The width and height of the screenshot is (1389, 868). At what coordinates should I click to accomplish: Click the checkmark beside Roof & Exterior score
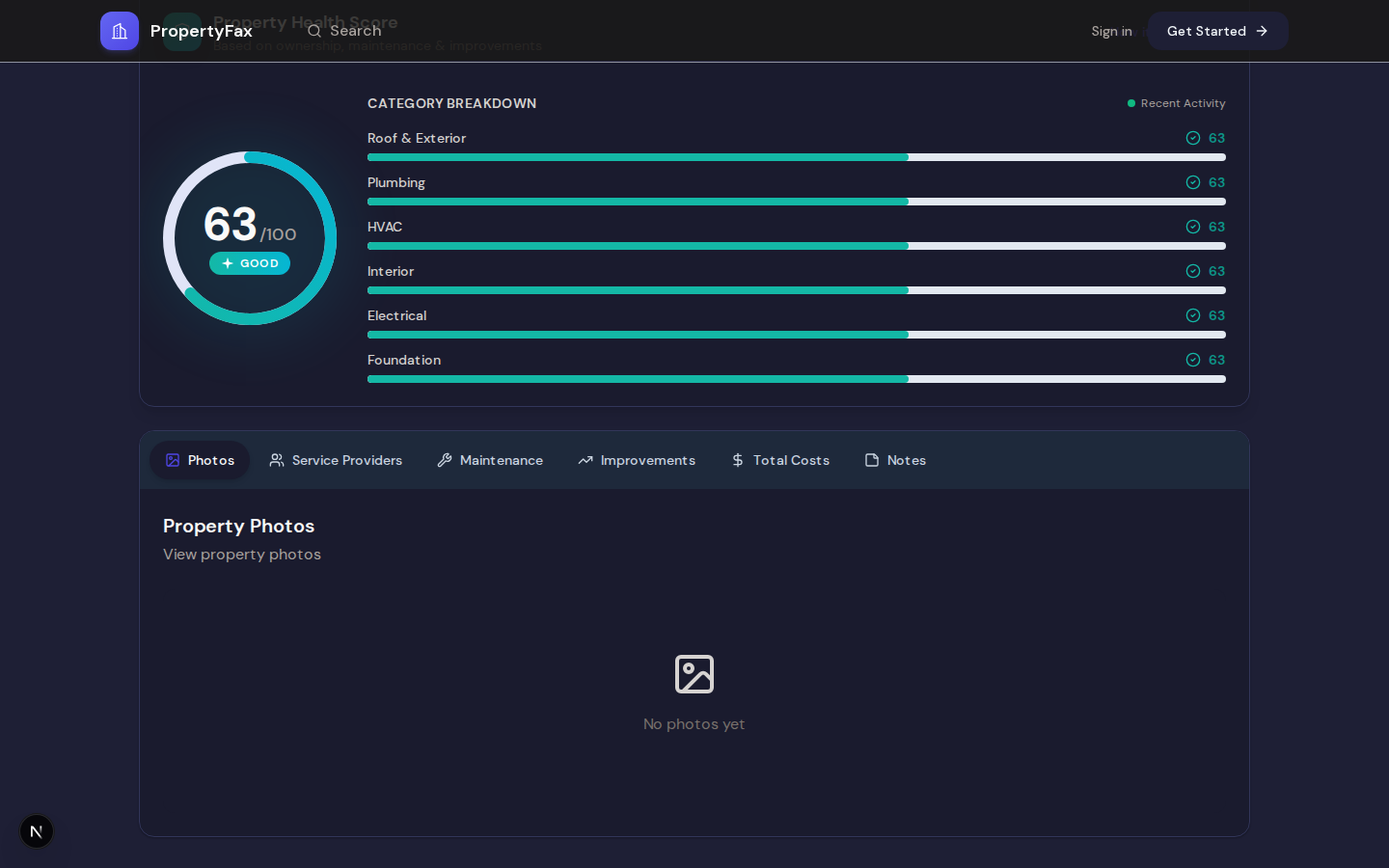1193,138
